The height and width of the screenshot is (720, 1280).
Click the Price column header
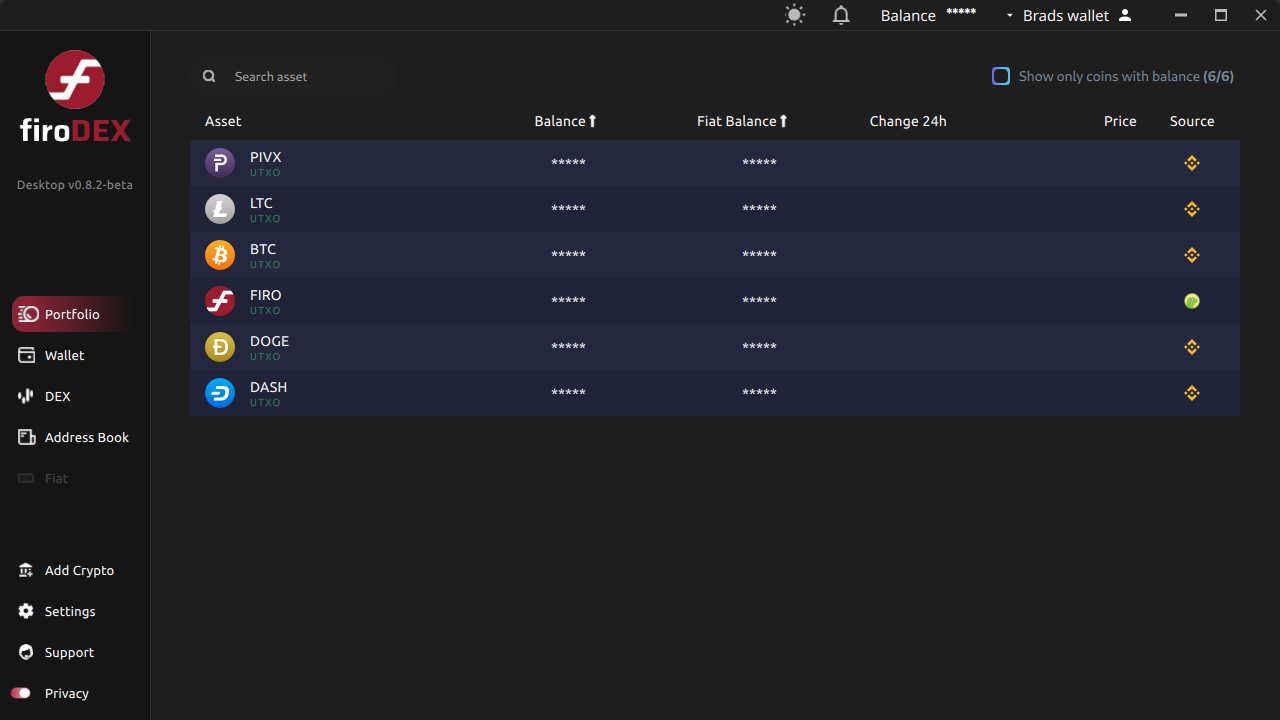pyautogui.click(x=1120, y=121)
